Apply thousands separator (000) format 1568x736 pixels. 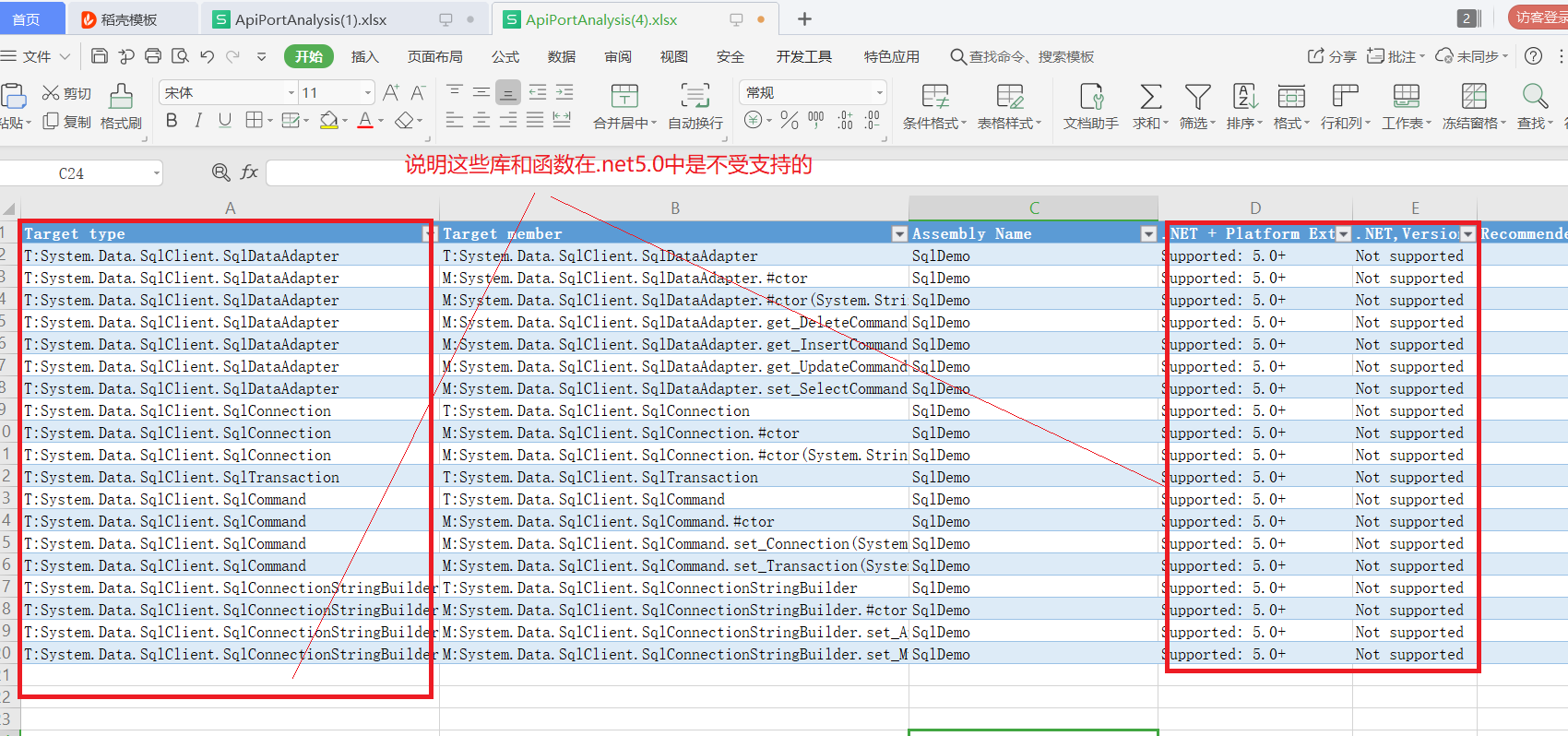tap(816, 120)
